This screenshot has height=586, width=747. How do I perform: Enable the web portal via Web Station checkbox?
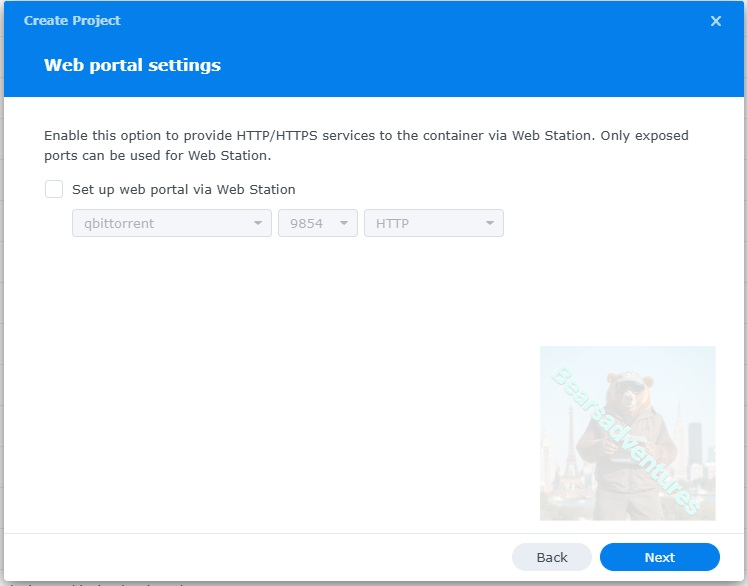[x=54, y=189]
